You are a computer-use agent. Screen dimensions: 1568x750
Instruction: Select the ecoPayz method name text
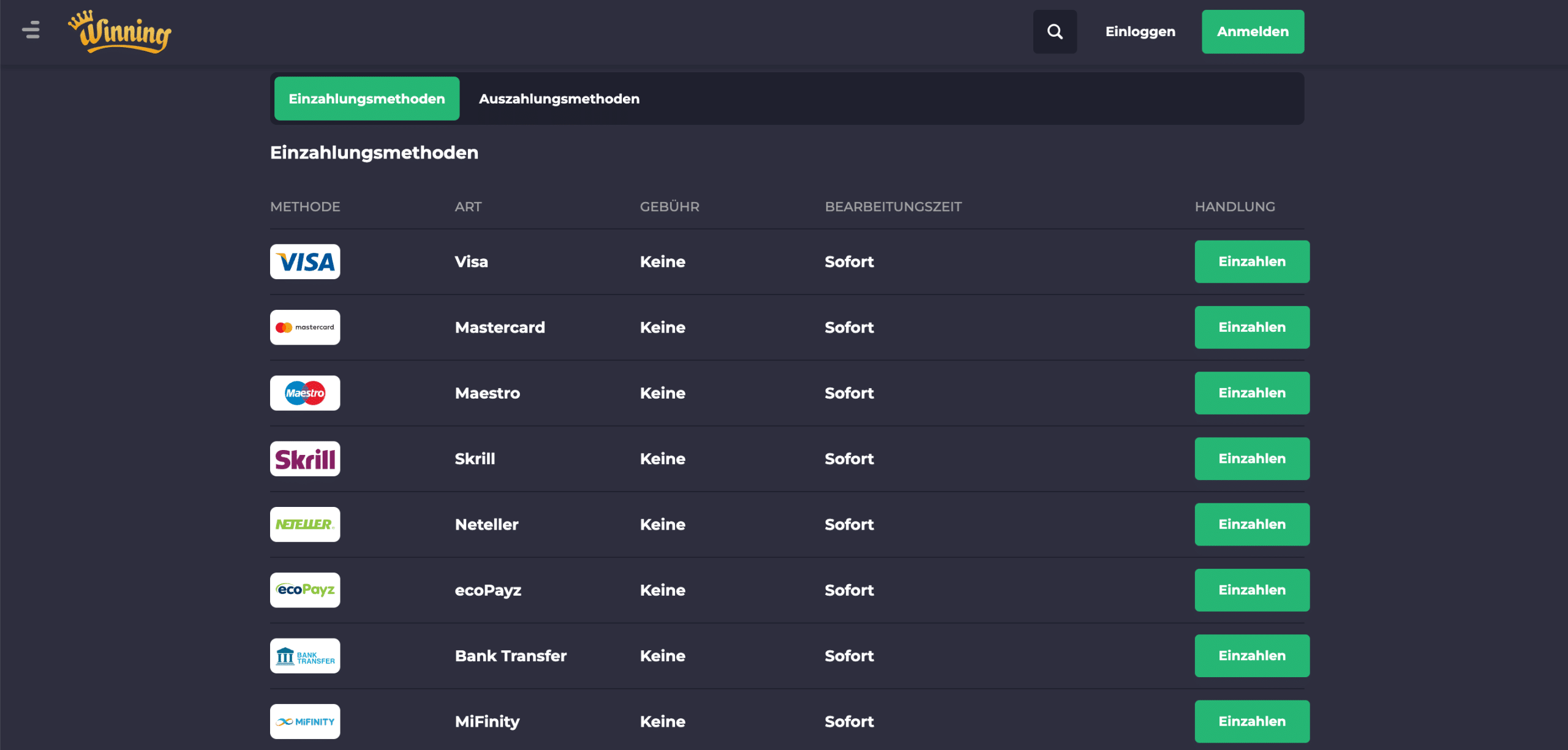(488, 590)
